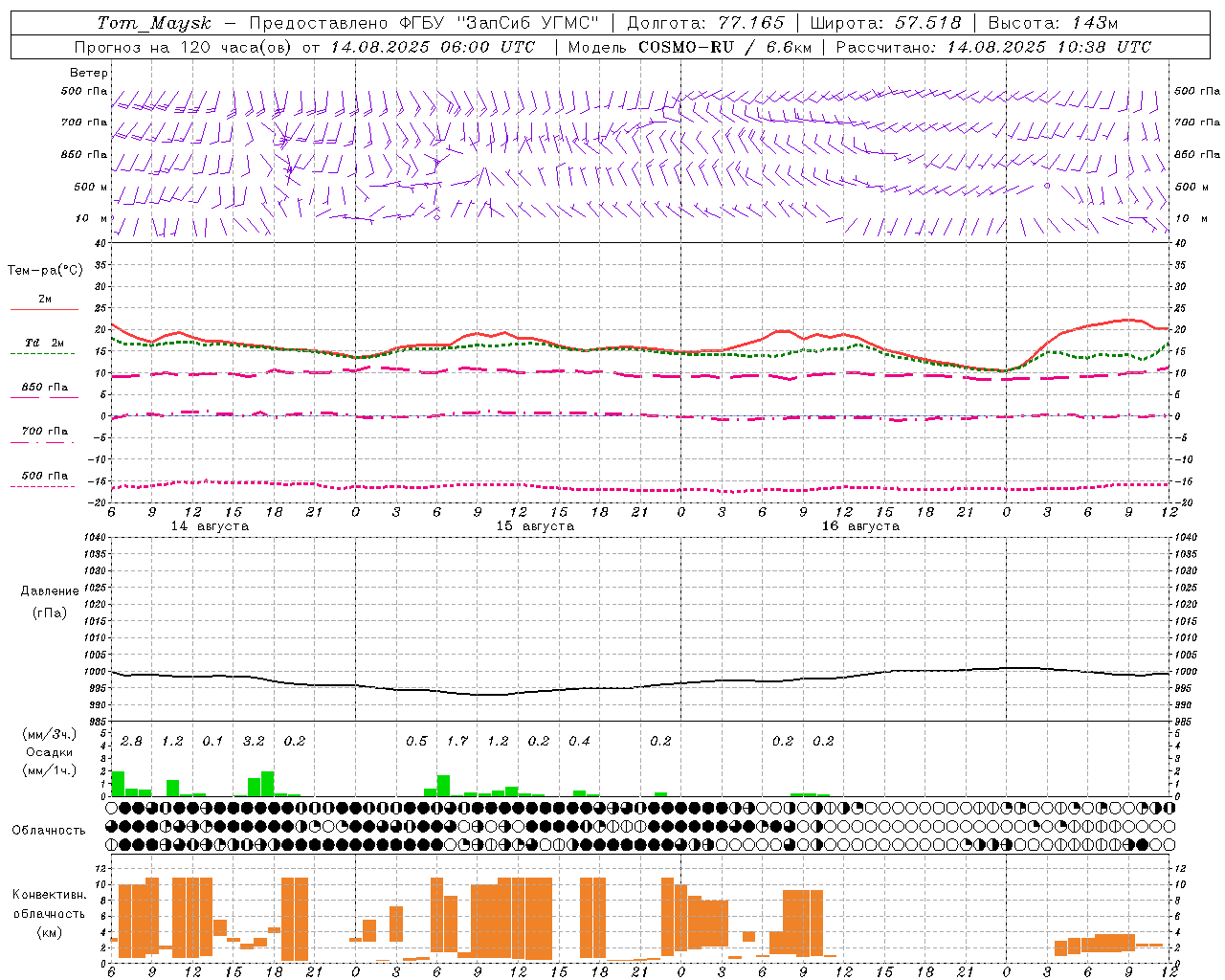This screenshot has width=1225, height=980.
Task: Click the Облачность cloud cover label
Action: point(49,830)
